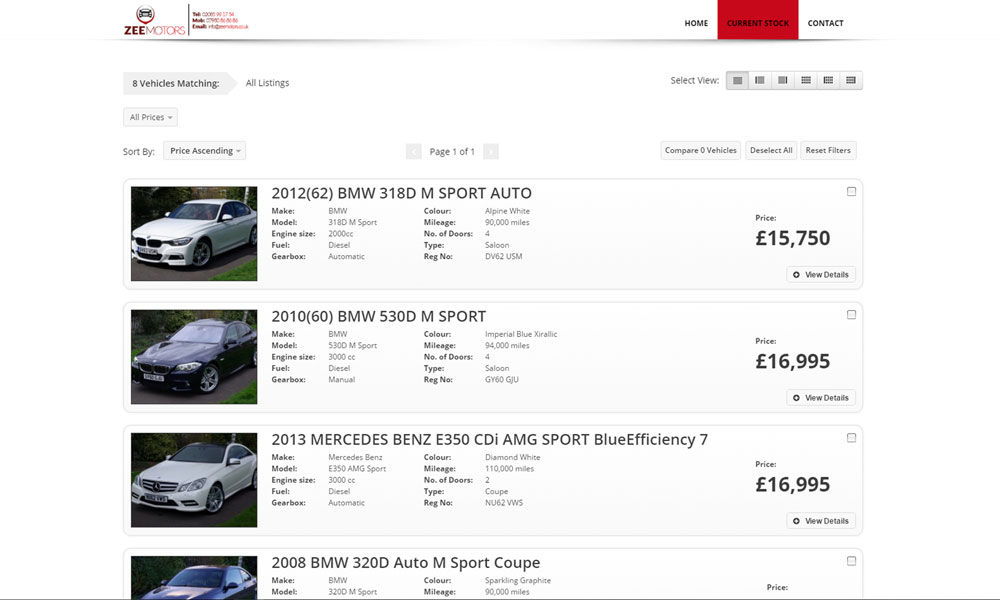This screenshot has height=600, width=1000.
Task: View Details for the Mercedes E350
Action: (x=821, y=521)
